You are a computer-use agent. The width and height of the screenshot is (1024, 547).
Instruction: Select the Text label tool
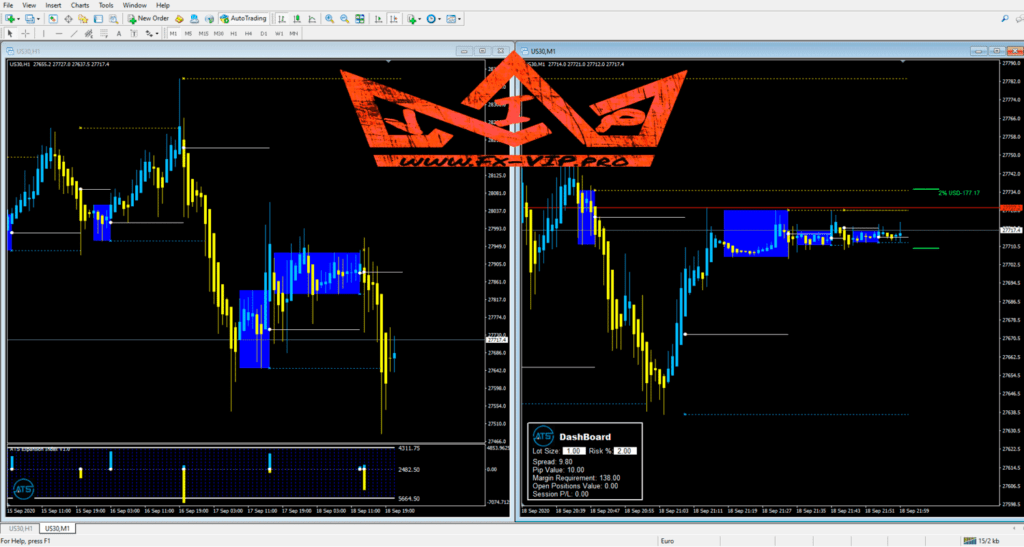pos(120,33)
